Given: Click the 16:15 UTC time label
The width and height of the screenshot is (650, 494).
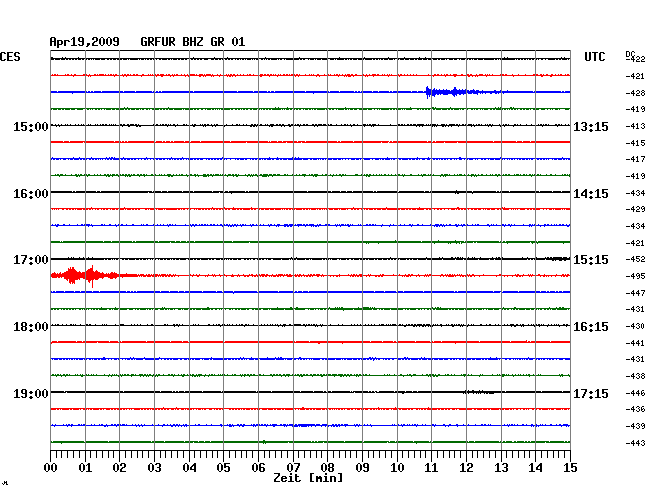Looking at the screenshot, I should [591, 327].
